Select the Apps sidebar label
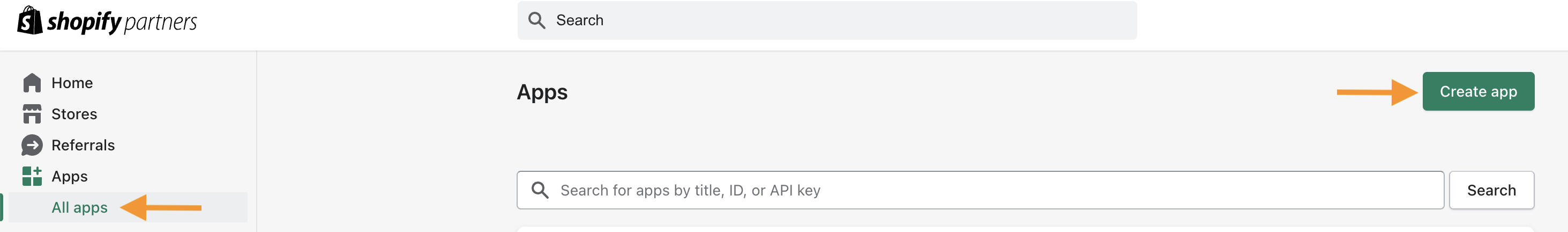 [69, 177]
